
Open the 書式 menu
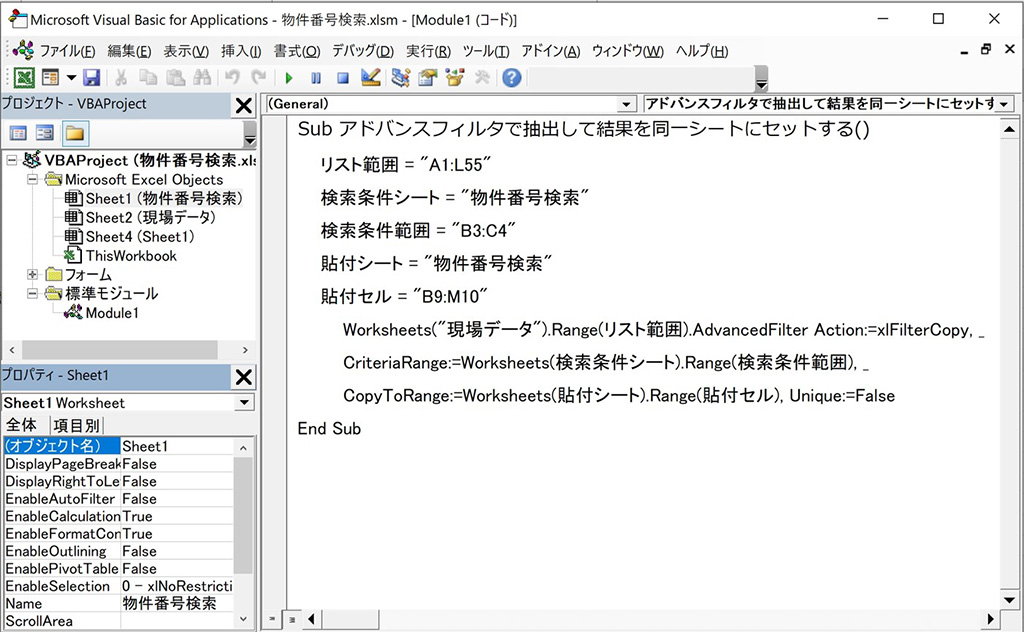[x=296, y=51]
